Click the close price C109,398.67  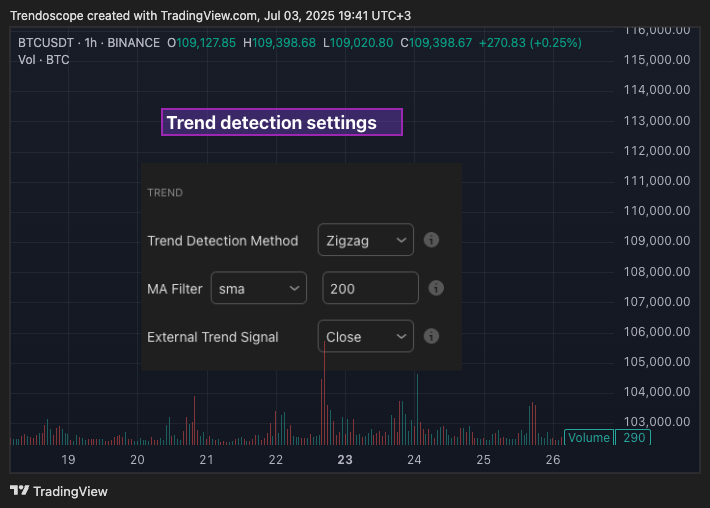436,43
